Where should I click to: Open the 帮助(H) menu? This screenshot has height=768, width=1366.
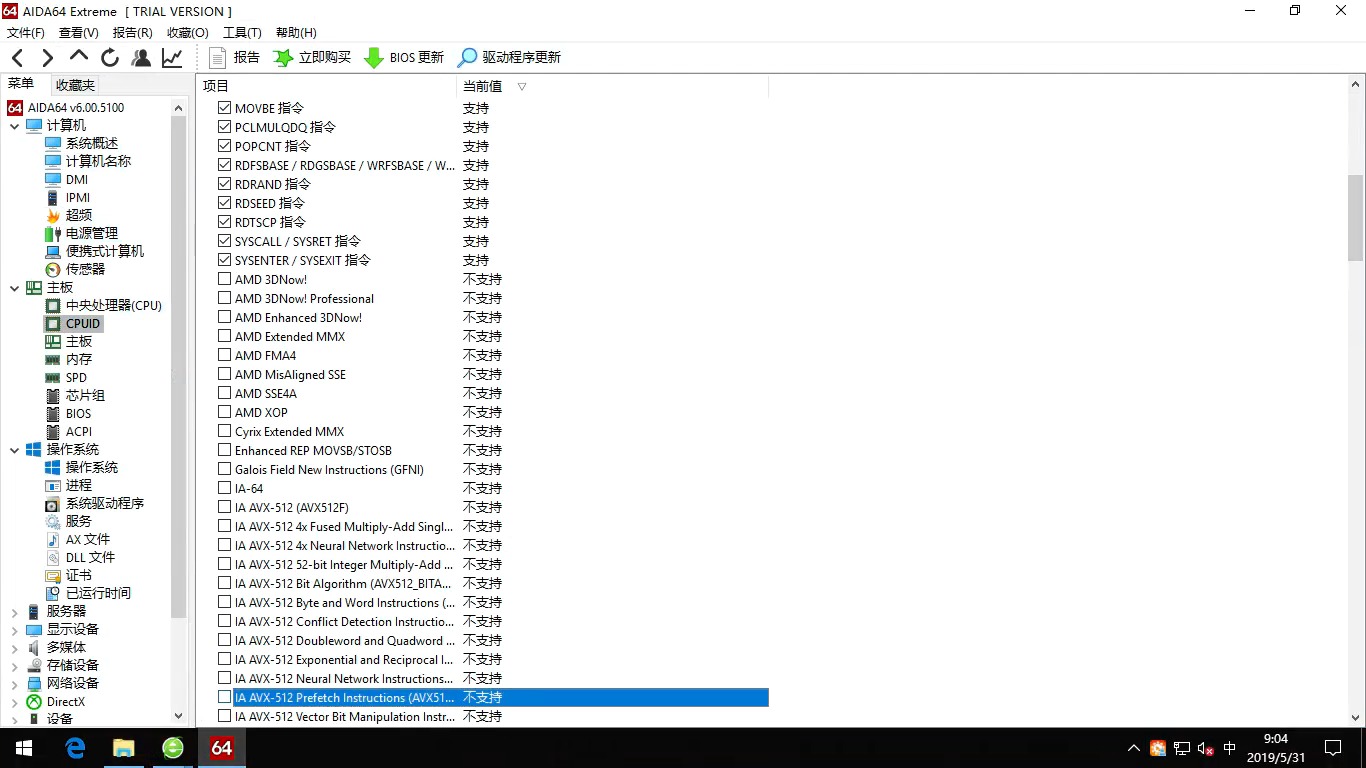coord(296,33)
